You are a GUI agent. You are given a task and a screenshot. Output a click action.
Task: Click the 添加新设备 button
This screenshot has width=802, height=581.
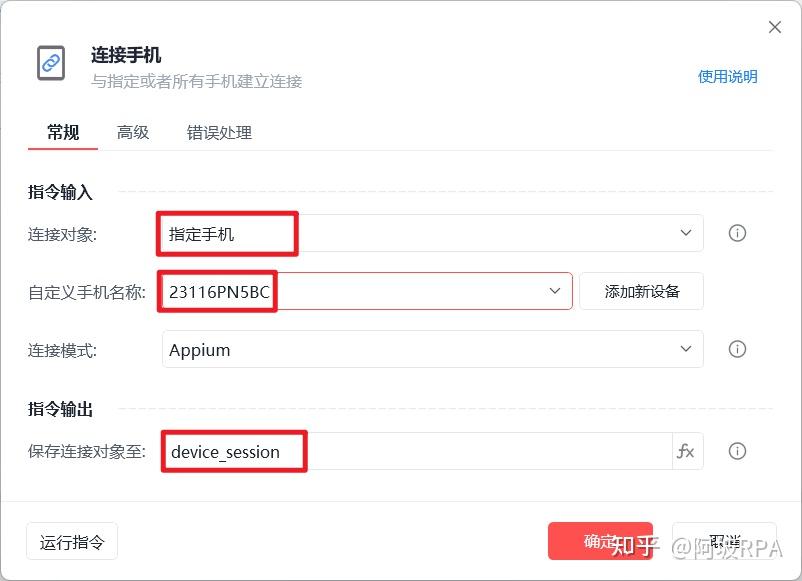(641, 290)
